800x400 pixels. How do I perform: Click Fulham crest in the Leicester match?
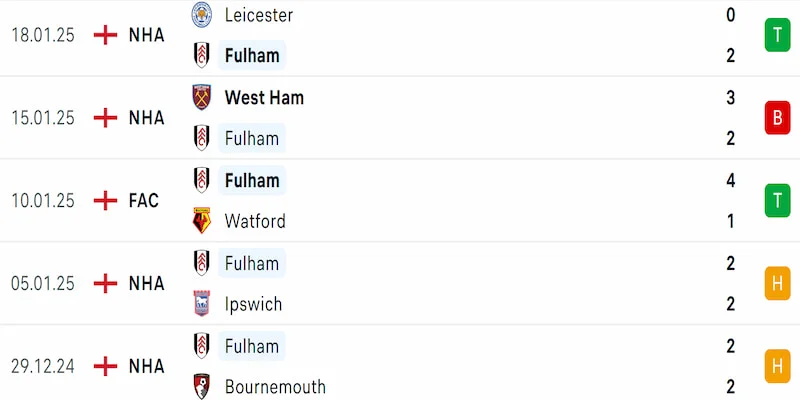(x=201, y=55)
